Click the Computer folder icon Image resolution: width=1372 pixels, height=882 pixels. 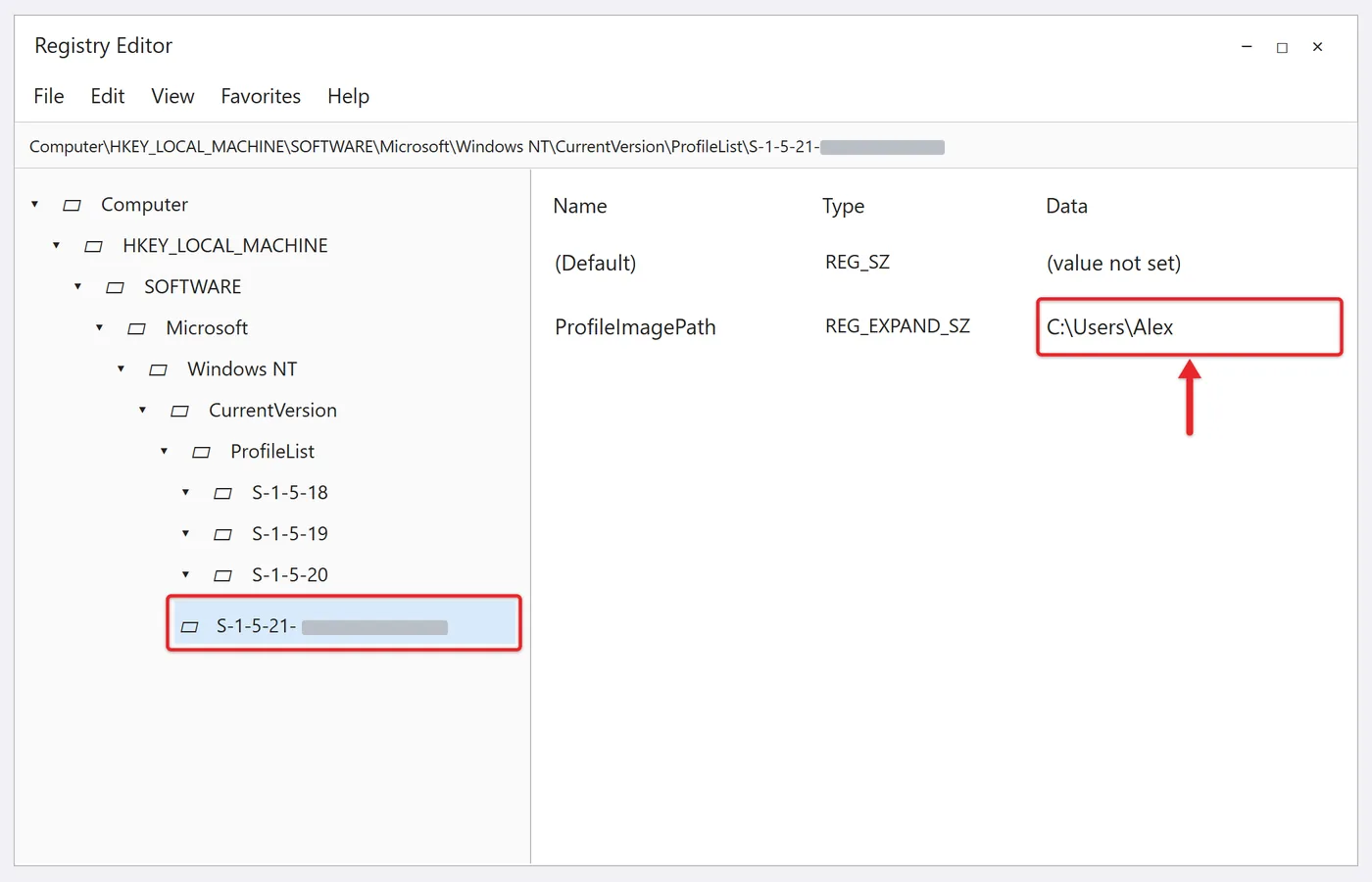click(x=72, y=205)
